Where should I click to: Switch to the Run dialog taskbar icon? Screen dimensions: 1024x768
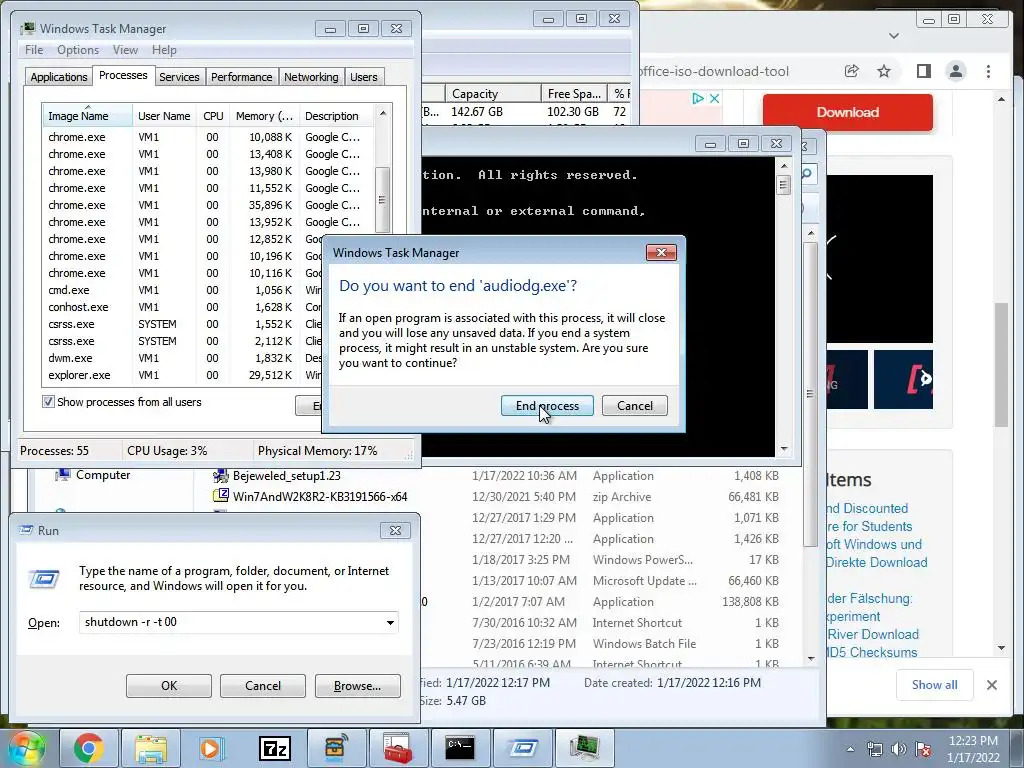pos(522,748)
